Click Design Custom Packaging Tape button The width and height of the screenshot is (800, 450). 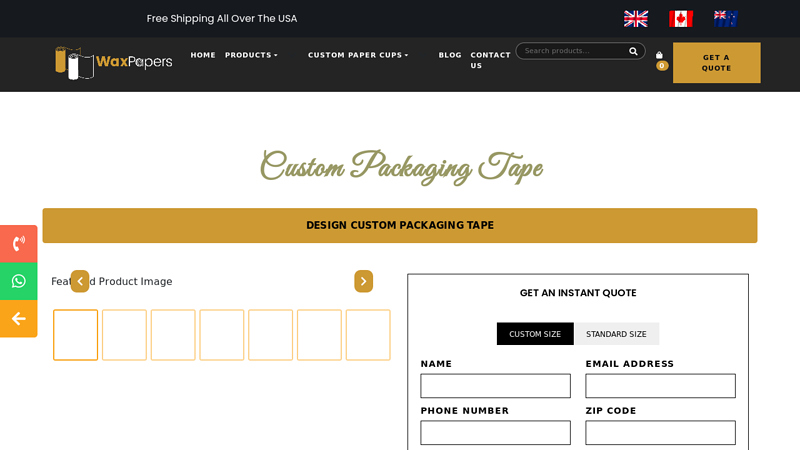(400, 225)
